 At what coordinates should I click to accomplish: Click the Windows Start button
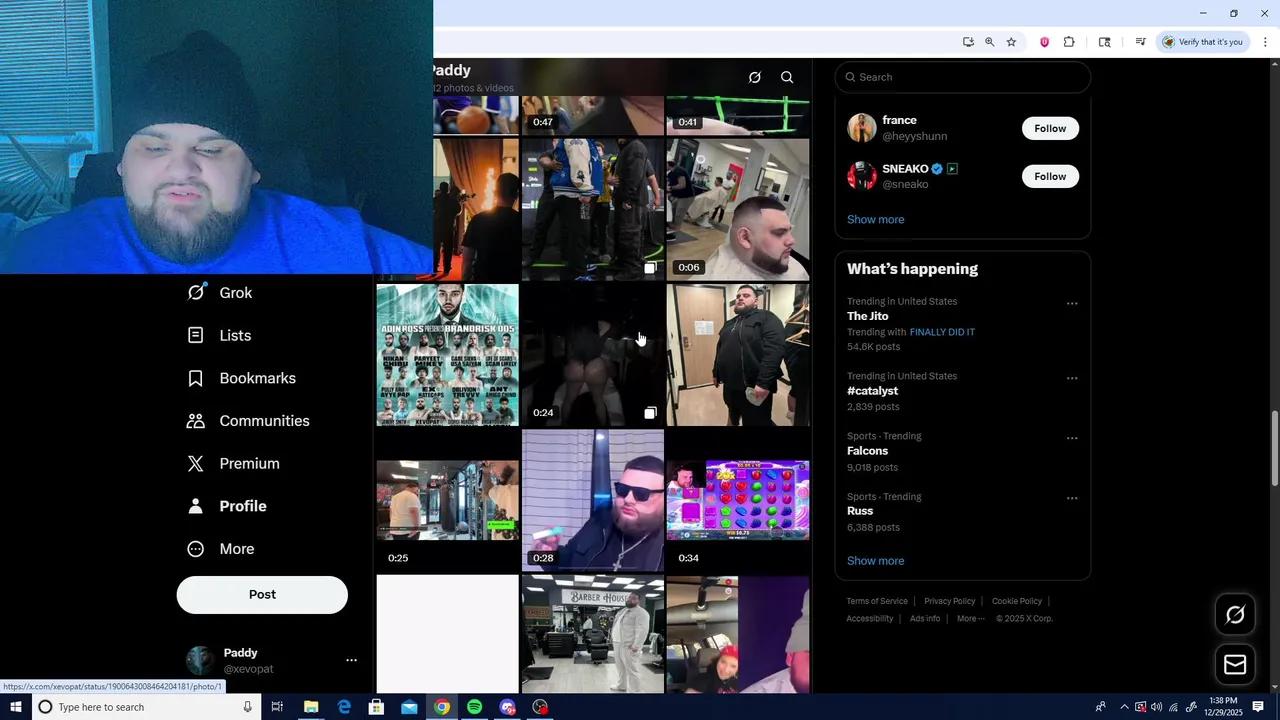(x=16, y=707)
